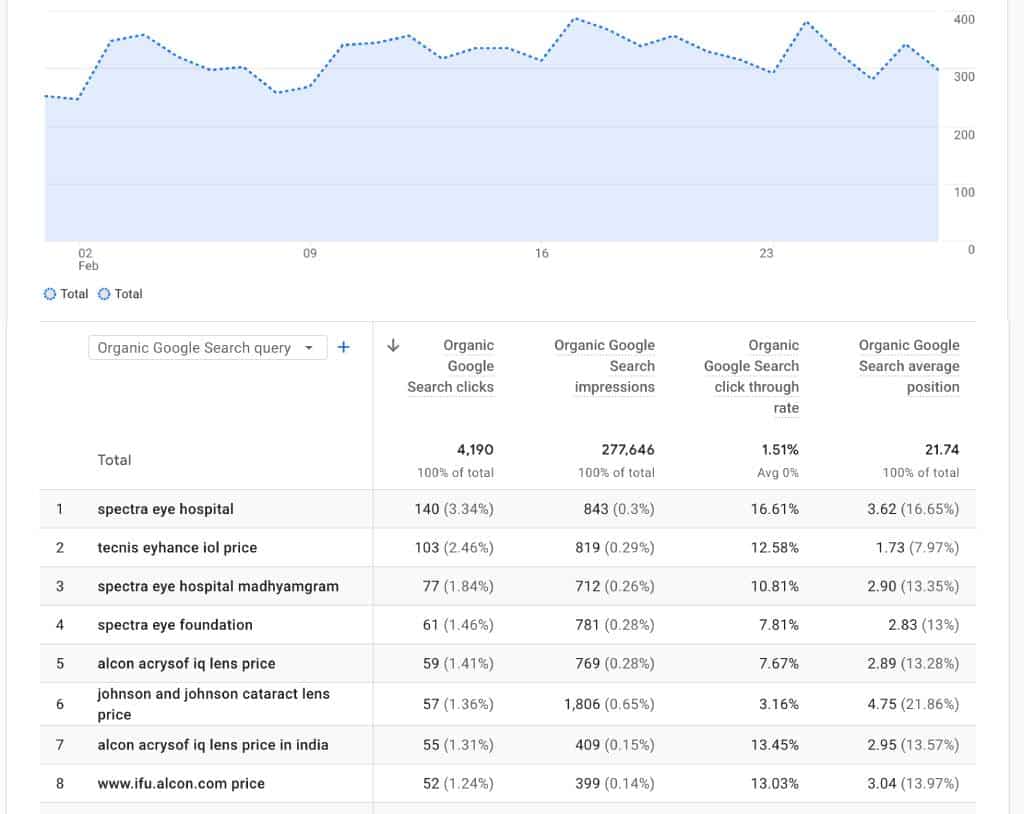Screen dimensions: 1024x814
Task: Click the chart peak near 16 Feb
Action: point(575,19)
